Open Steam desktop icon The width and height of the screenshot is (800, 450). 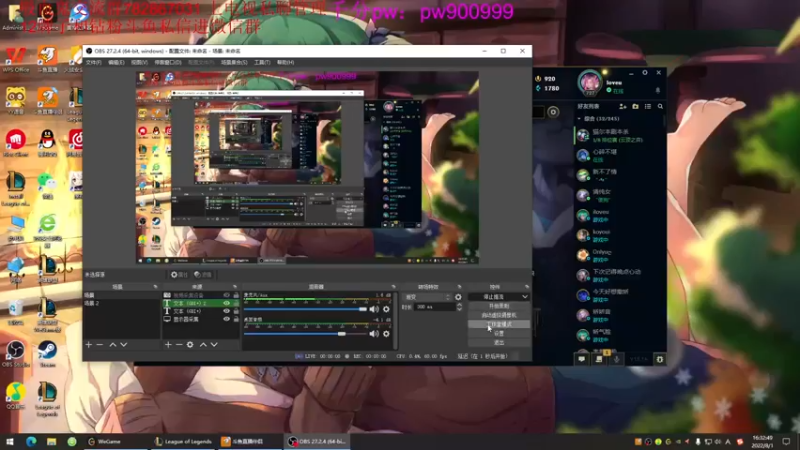[x=47, y=354]
